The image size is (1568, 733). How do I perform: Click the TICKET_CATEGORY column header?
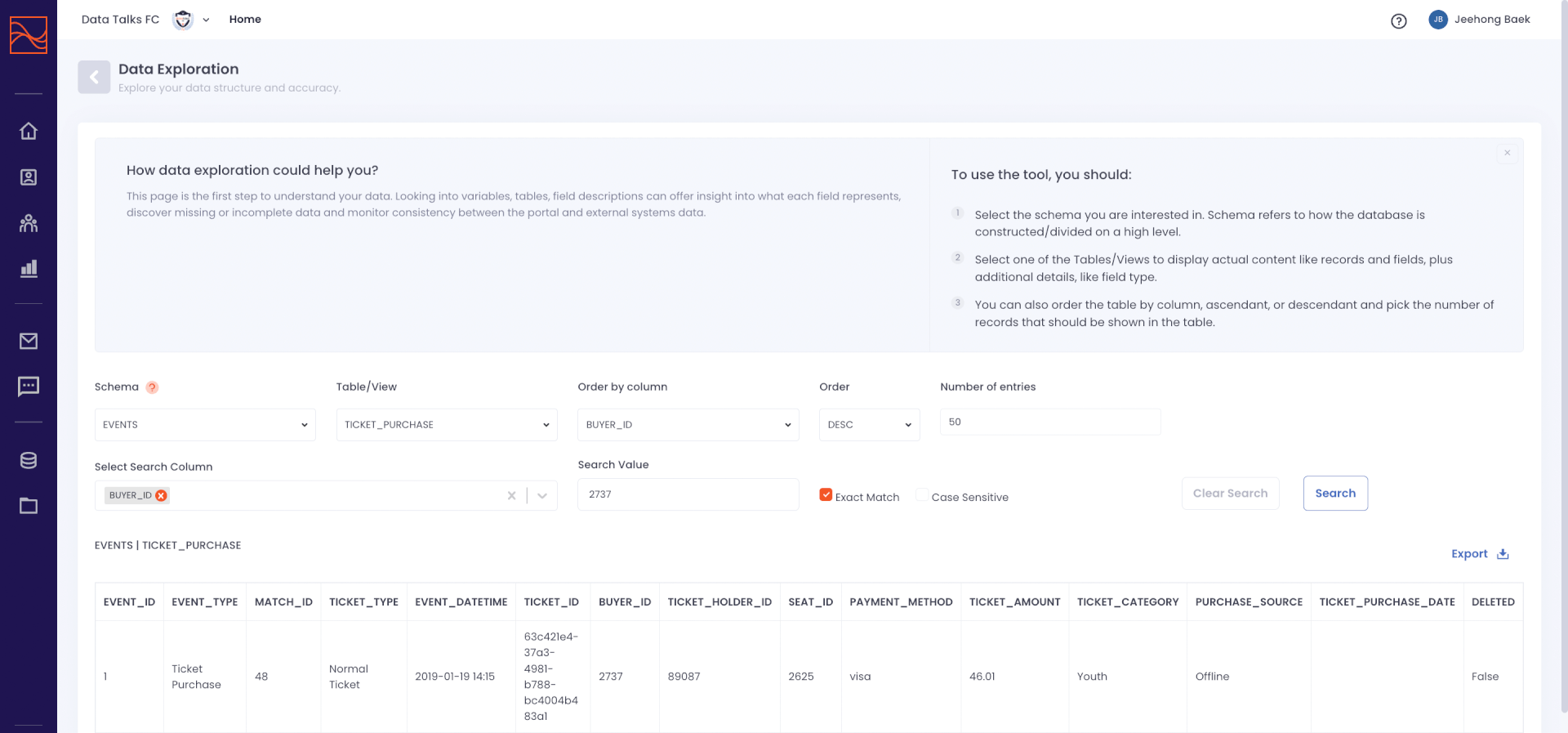1128,602
